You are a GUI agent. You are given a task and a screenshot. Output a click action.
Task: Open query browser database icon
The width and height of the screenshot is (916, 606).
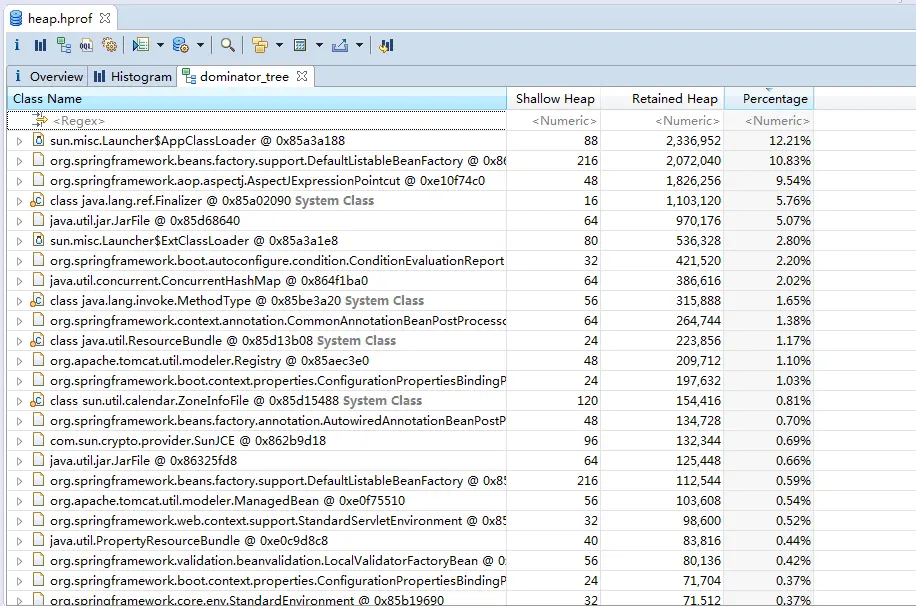tap(181, 45)
